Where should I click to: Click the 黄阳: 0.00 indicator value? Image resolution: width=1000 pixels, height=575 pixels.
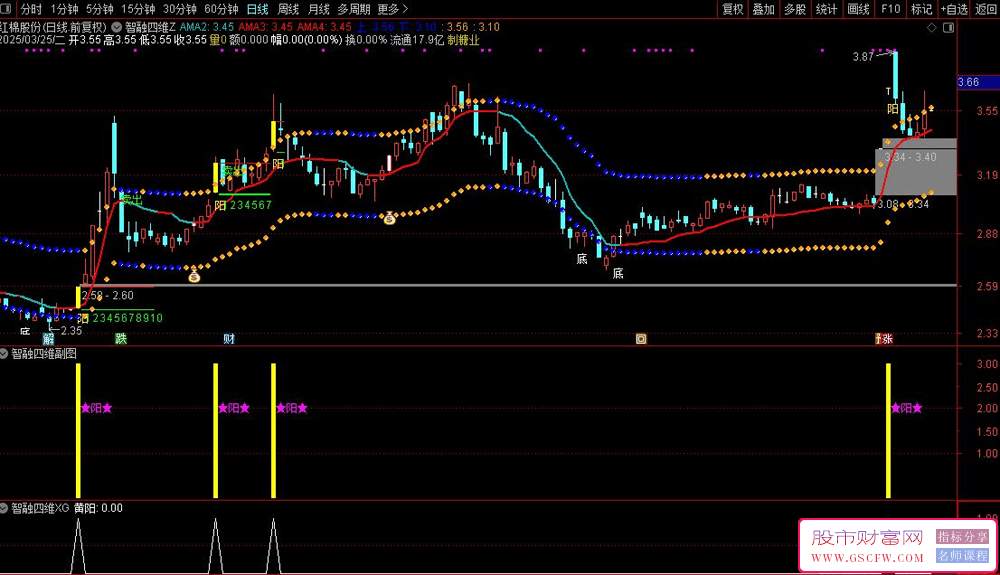click(x=98, y=508)
